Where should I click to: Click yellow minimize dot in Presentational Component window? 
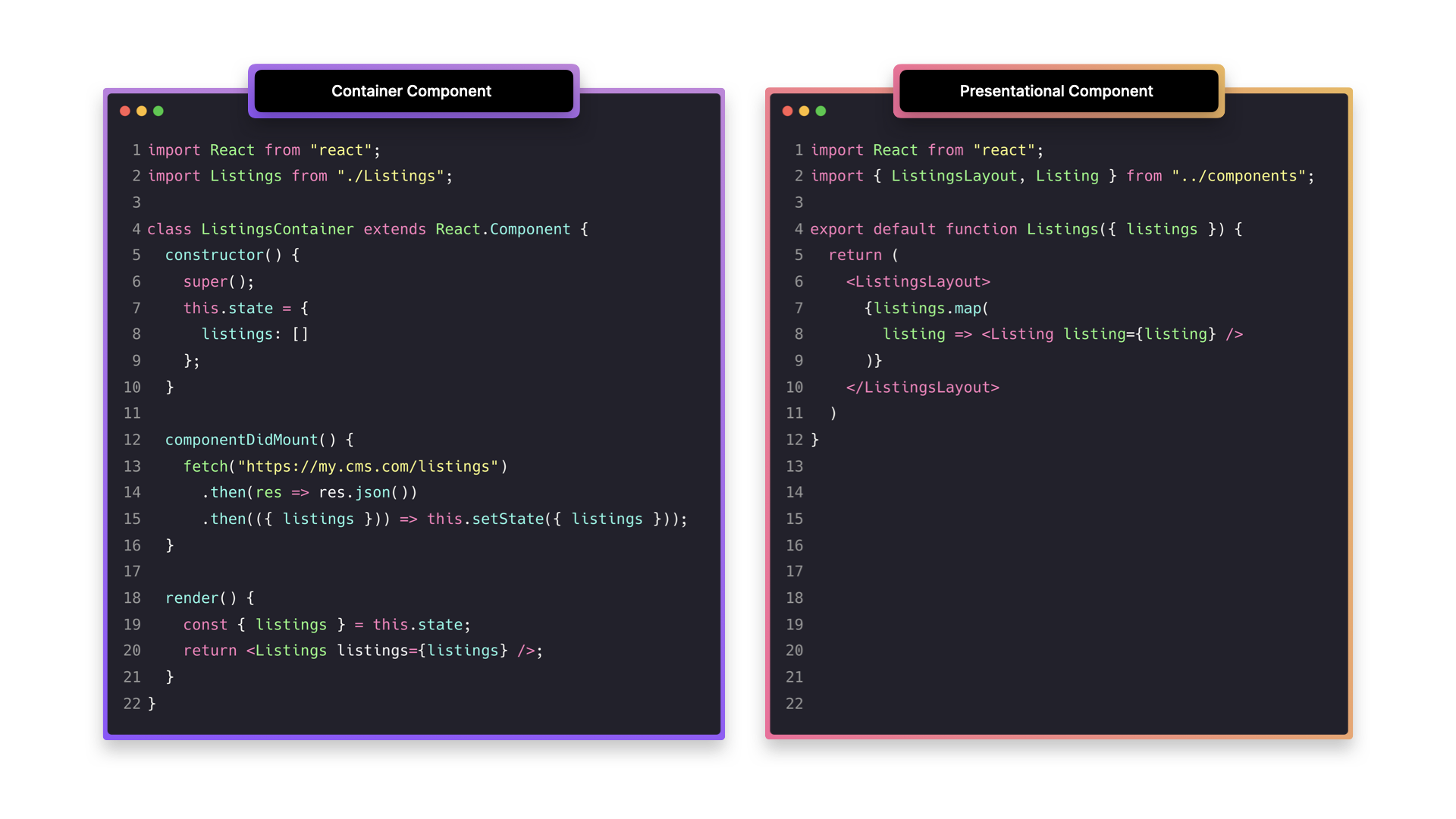coord(804,111)
